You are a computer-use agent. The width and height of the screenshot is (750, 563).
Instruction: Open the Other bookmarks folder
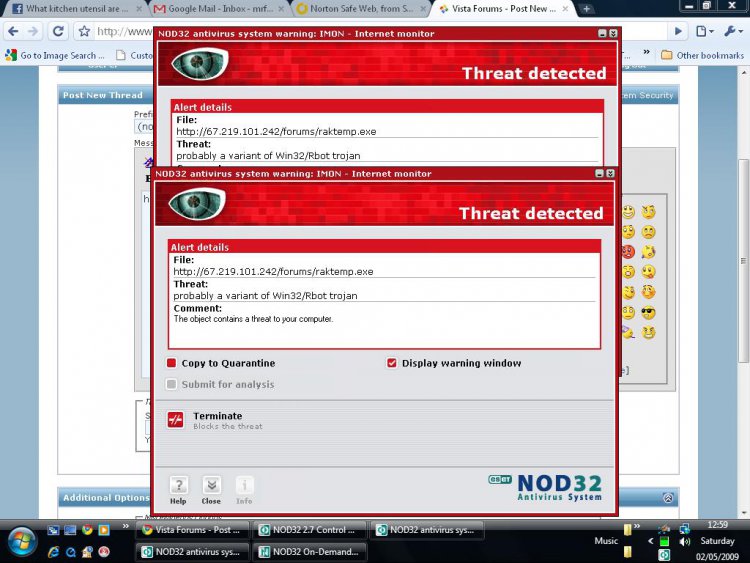tap(703, 55)
